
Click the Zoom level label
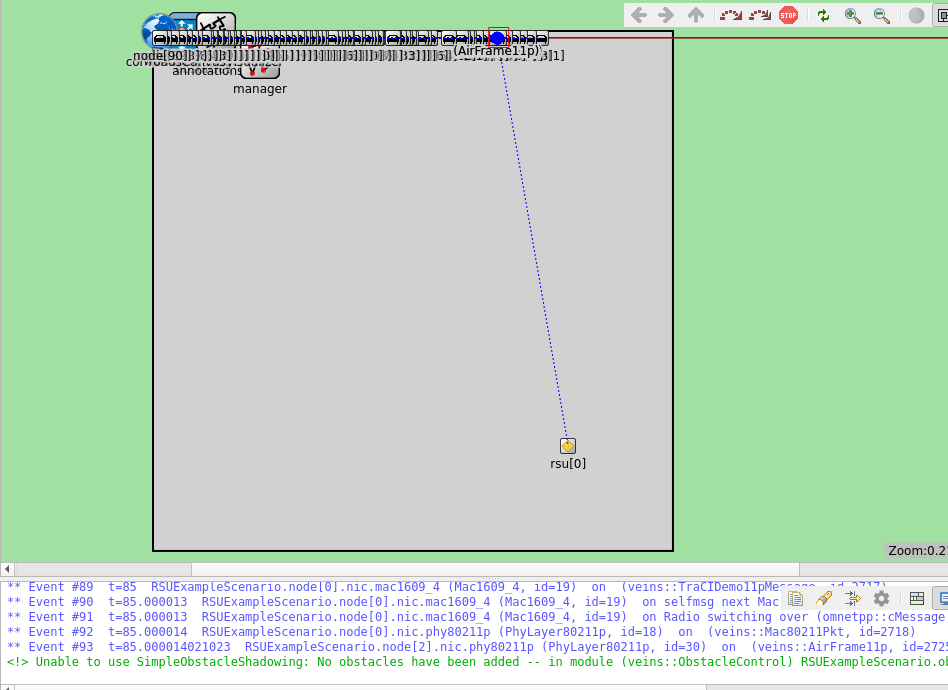(917, 550)
